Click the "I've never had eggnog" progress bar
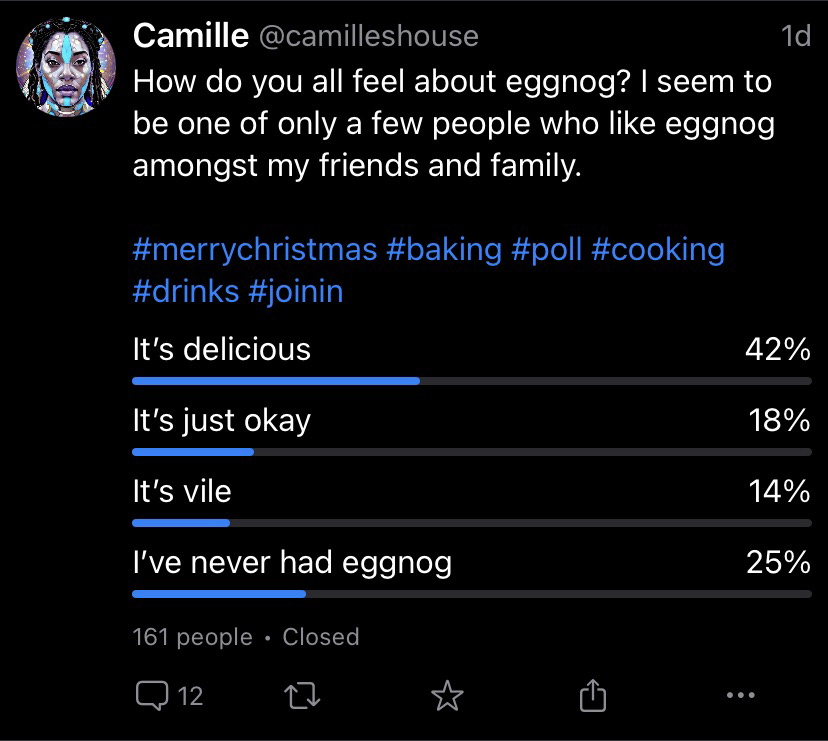 [472, 594]
